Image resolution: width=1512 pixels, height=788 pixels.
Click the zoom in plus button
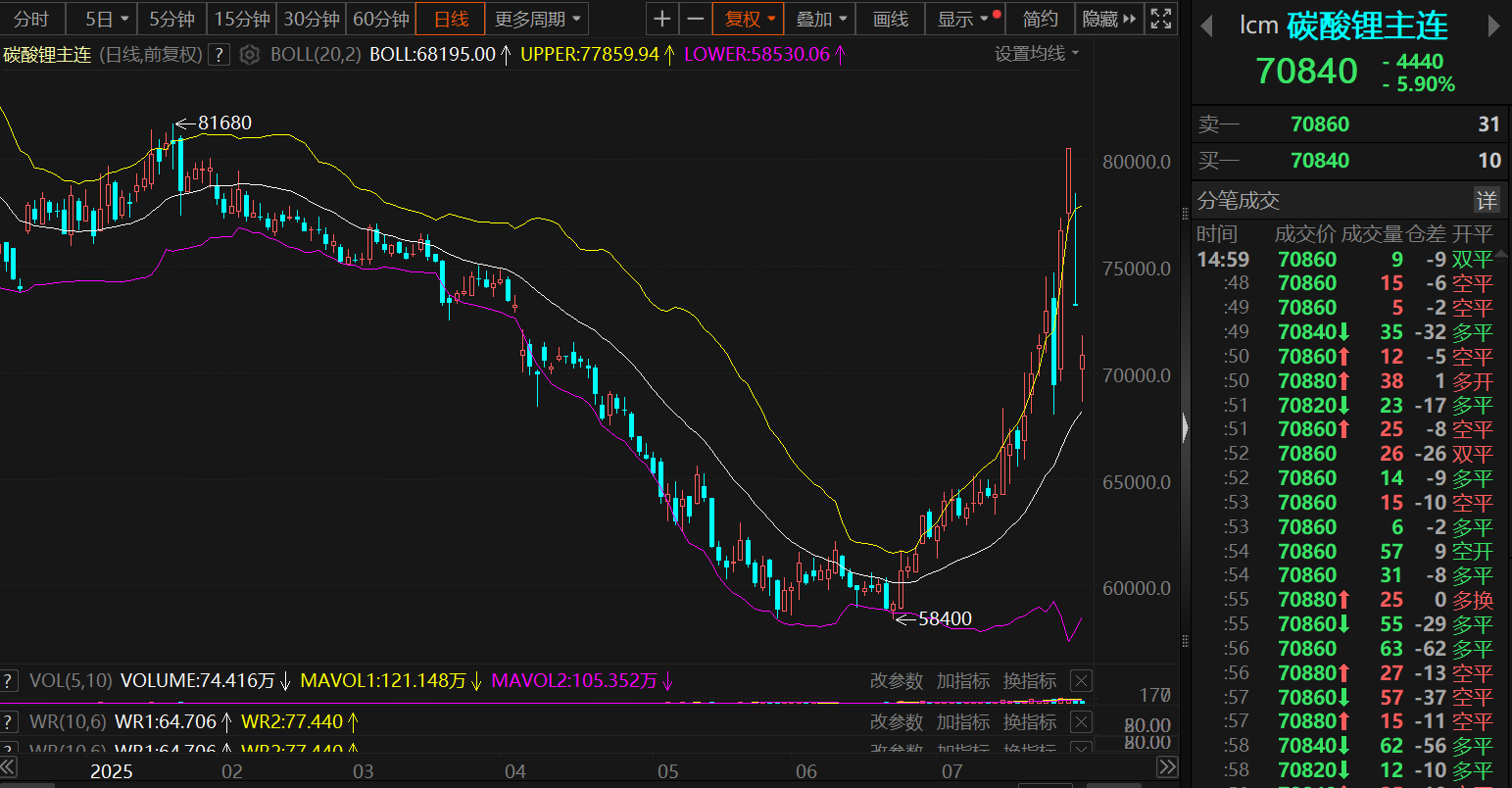(662, 19)
